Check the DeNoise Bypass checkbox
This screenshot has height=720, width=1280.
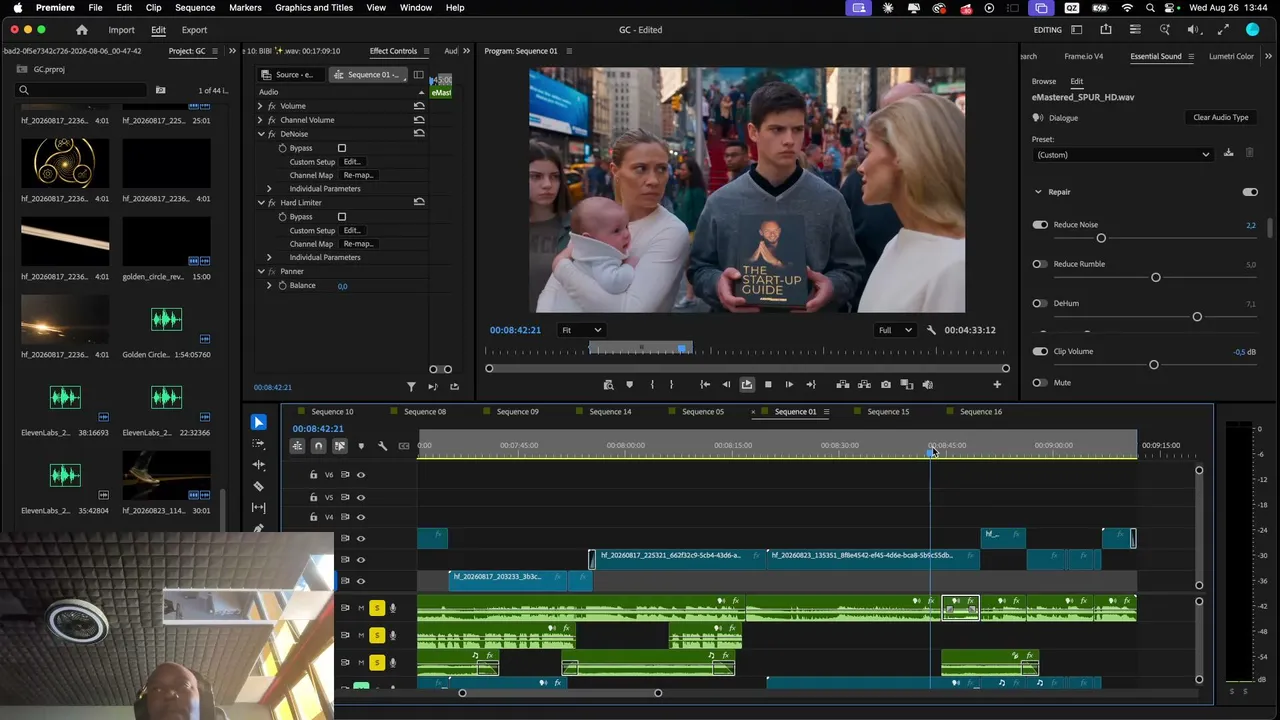click(x=342, y=148)
